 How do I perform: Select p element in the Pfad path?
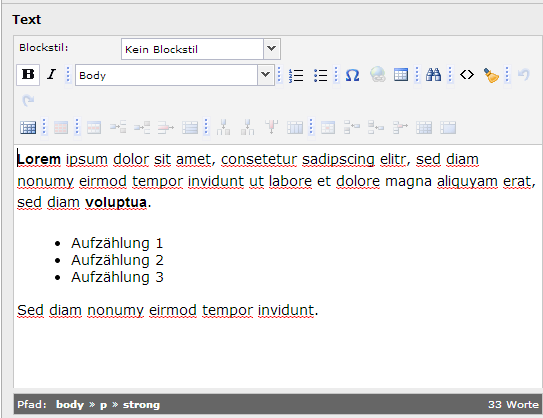(x=103, y=405)
